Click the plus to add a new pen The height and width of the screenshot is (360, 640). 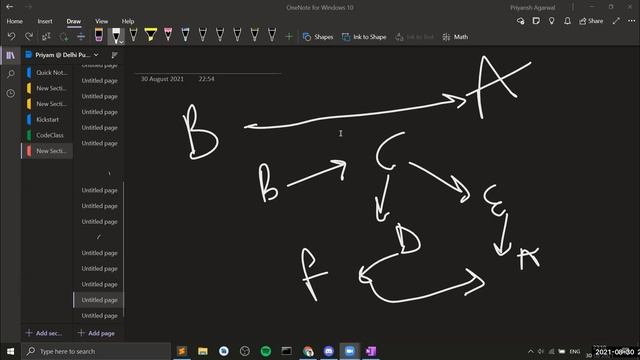click(x=289, y=37)
